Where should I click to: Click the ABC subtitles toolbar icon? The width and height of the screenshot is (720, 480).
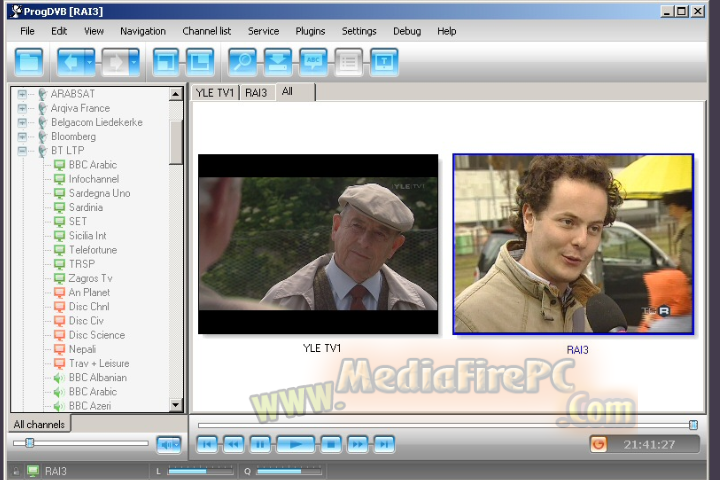coord(313,62)
